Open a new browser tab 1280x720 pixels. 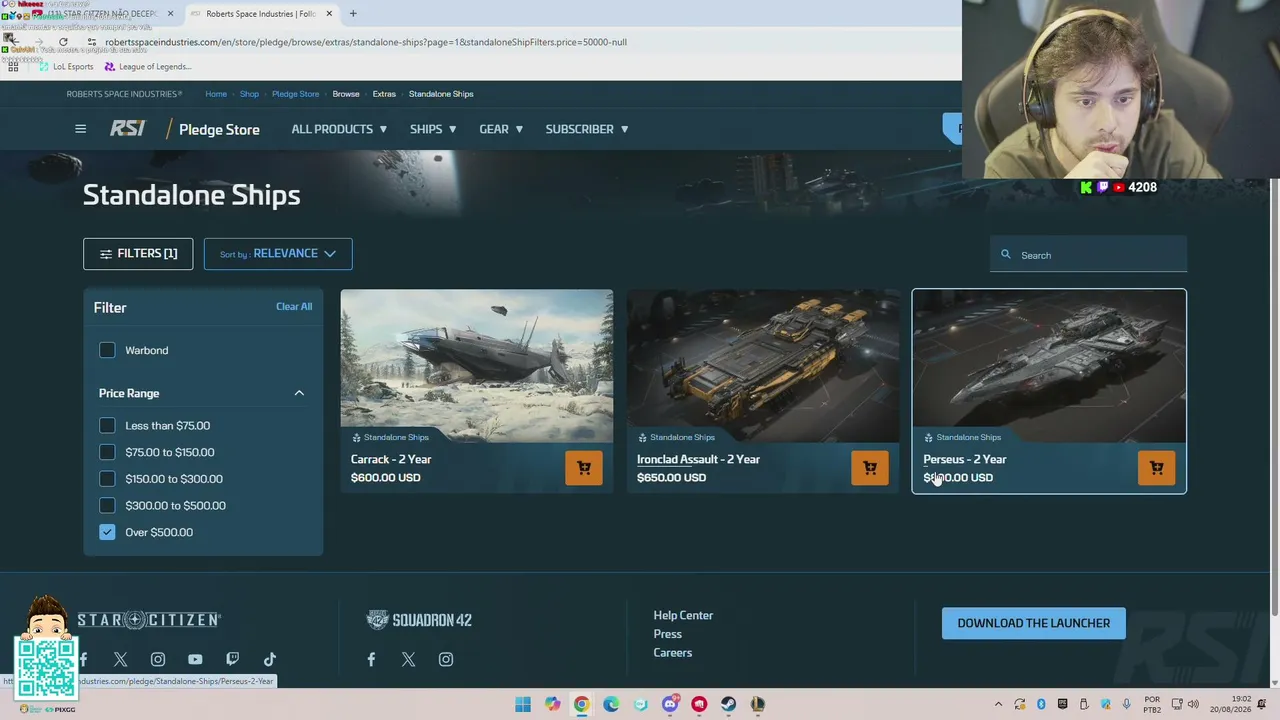tap(353, 14)
